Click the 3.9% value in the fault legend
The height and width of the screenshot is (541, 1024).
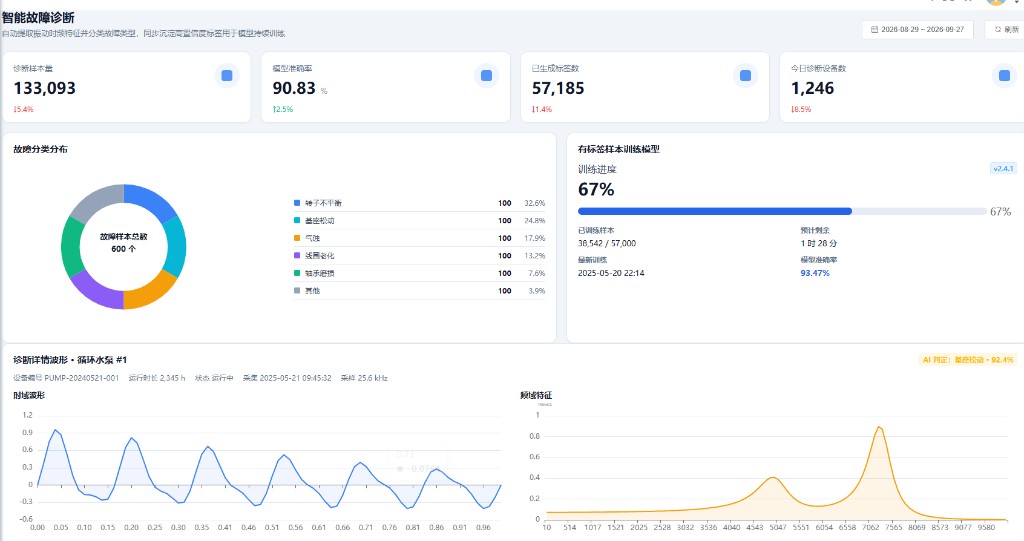pyautogui.click(x=536, y=291)
